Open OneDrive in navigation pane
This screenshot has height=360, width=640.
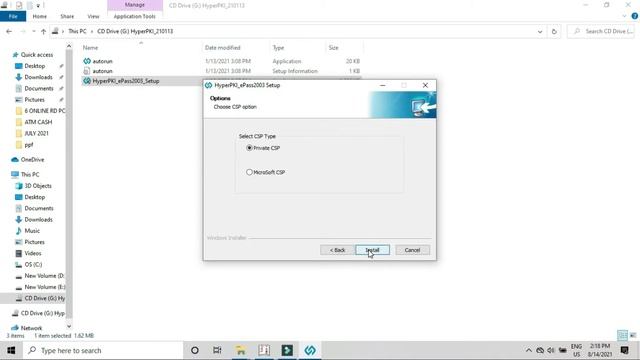32,160
